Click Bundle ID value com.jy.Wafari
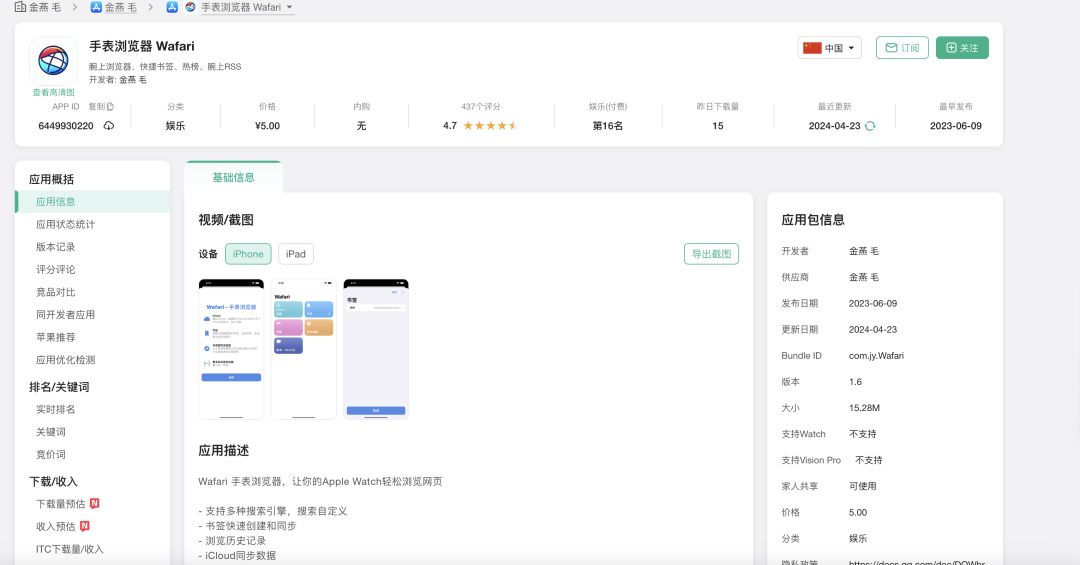Image resolution: width=1080 pixels, height=565 pixels. [876, 356]
